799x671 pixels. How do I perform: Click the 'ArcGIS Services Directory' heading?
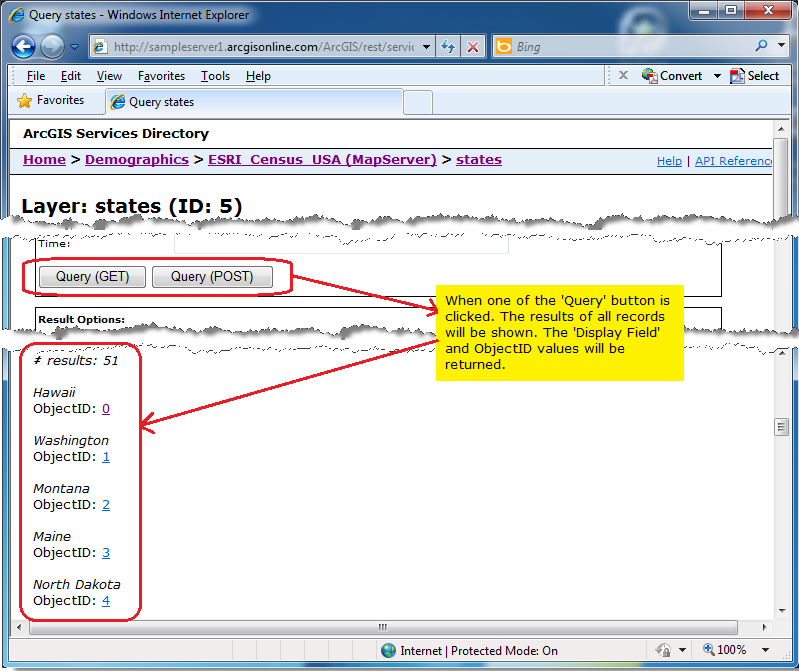[x=116, y=133]
